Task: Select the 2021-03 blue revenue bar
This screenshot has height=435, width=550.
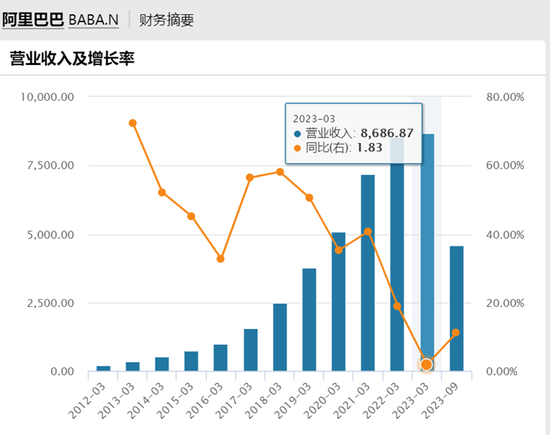Action: pos(368,273)
